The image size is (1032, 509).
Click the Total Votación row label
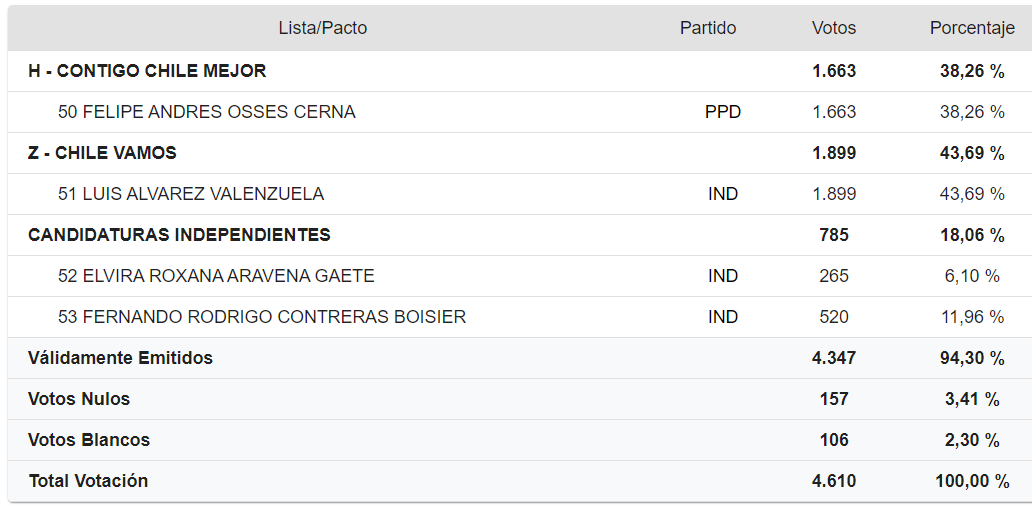click(88, 481)
